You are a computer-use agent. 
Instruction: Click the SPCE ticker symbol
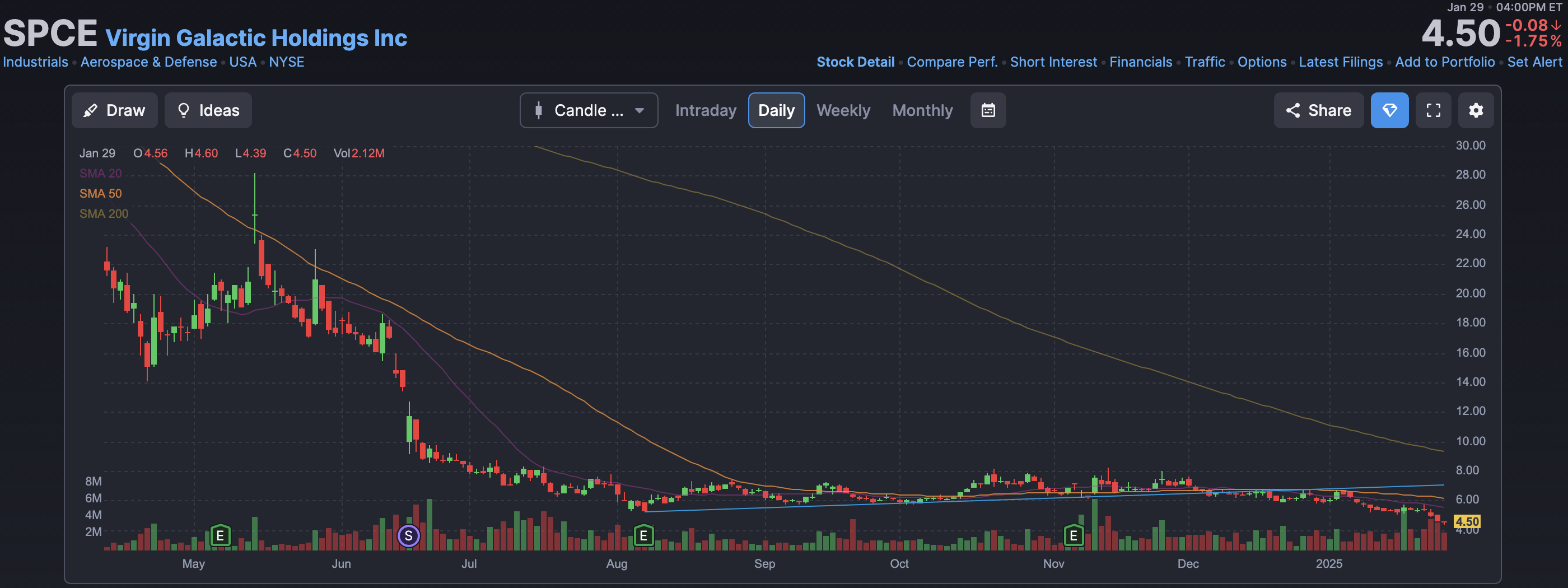[x=50, y=34]
